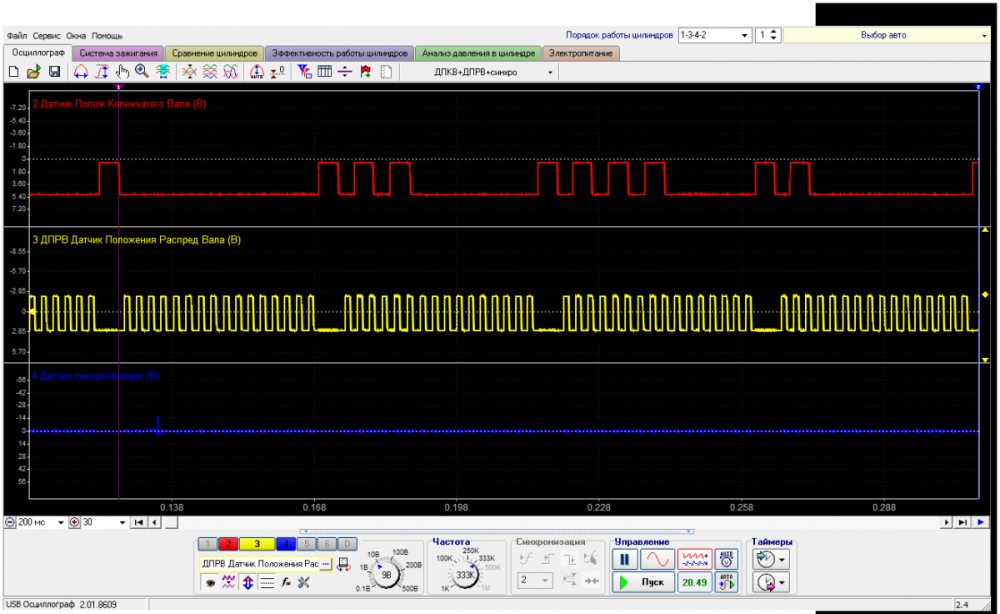Click the pause button in Управление
This screenshot has height=614, width=1000.
(x=627, y=560)
